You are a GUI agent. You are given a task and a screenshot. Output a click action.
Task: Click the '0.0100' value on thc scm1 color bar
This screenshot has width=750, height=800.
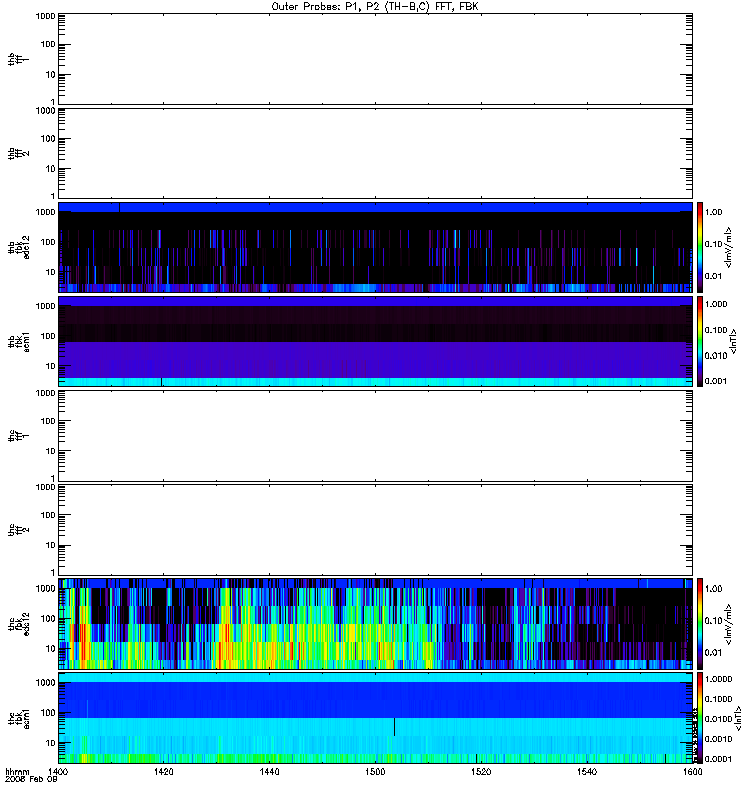(718, 719)
